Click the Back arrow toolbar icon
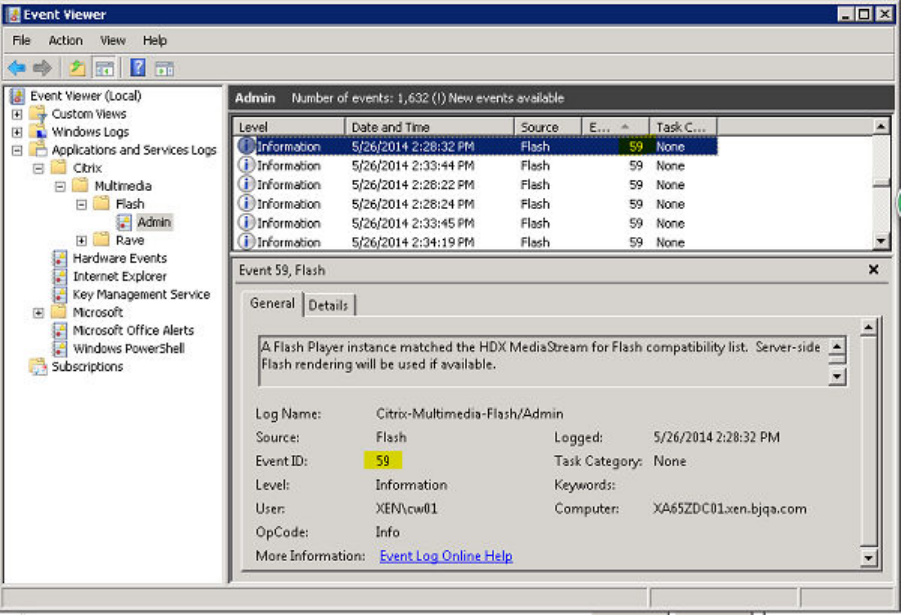The width and height of the screenshot is (901, 615). tap(17, 68)
